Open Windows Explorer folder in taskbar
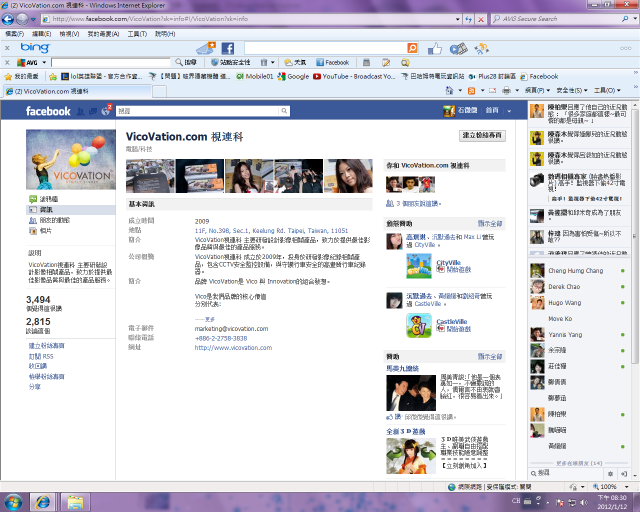640x512 pixels. click(x=76, y=502)
